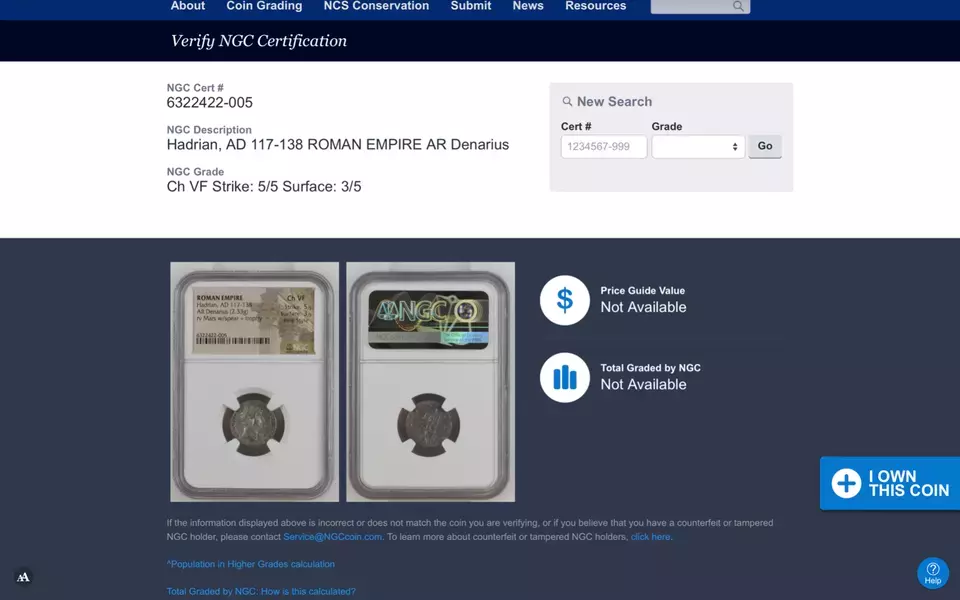Click the New Search magnifier icon
The image size is (960, 600).
tap(567, 102)
